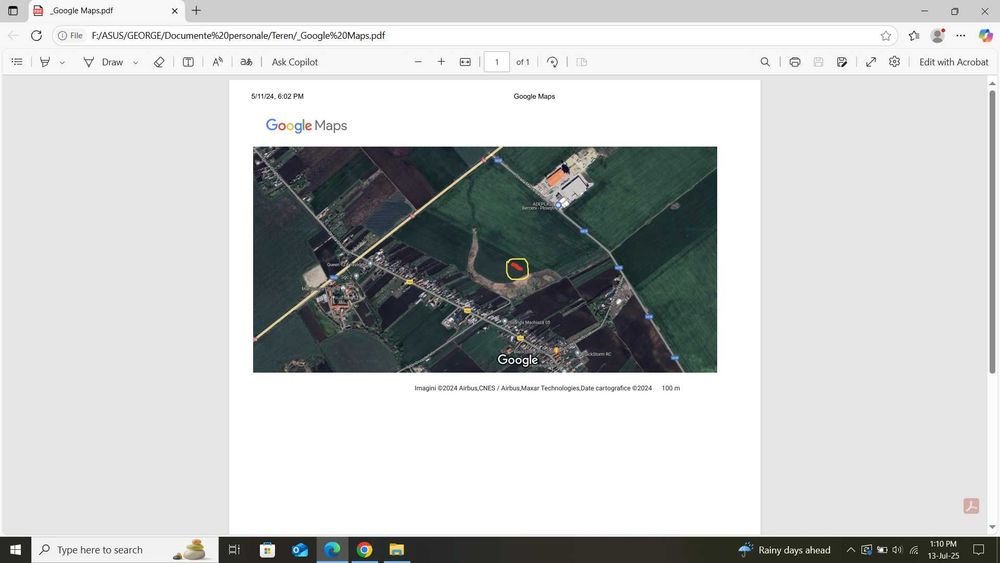Click the scrollbar down arrow

coord(992,527)
